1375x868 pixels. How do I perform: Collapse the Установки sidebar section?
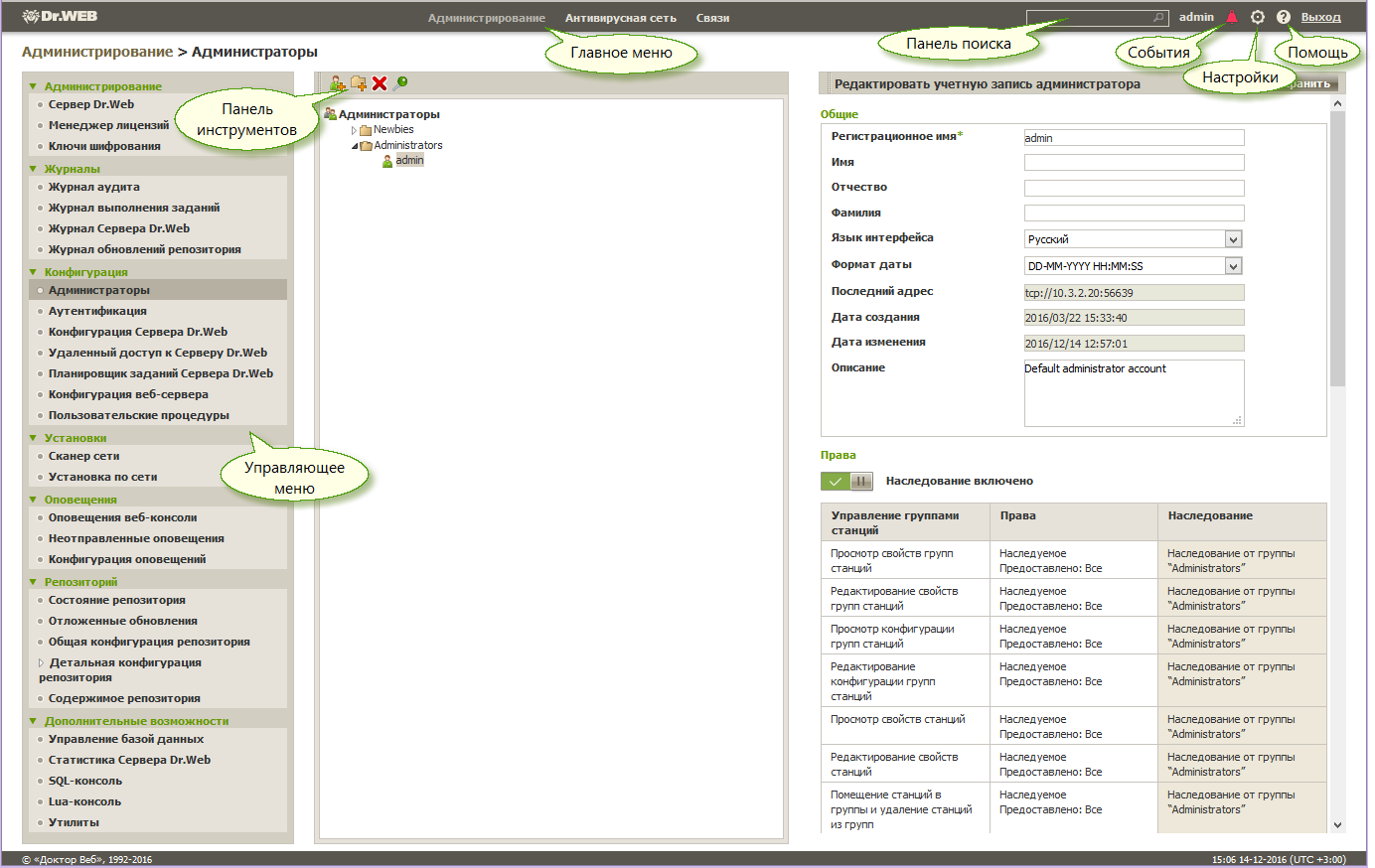point(33,438)
